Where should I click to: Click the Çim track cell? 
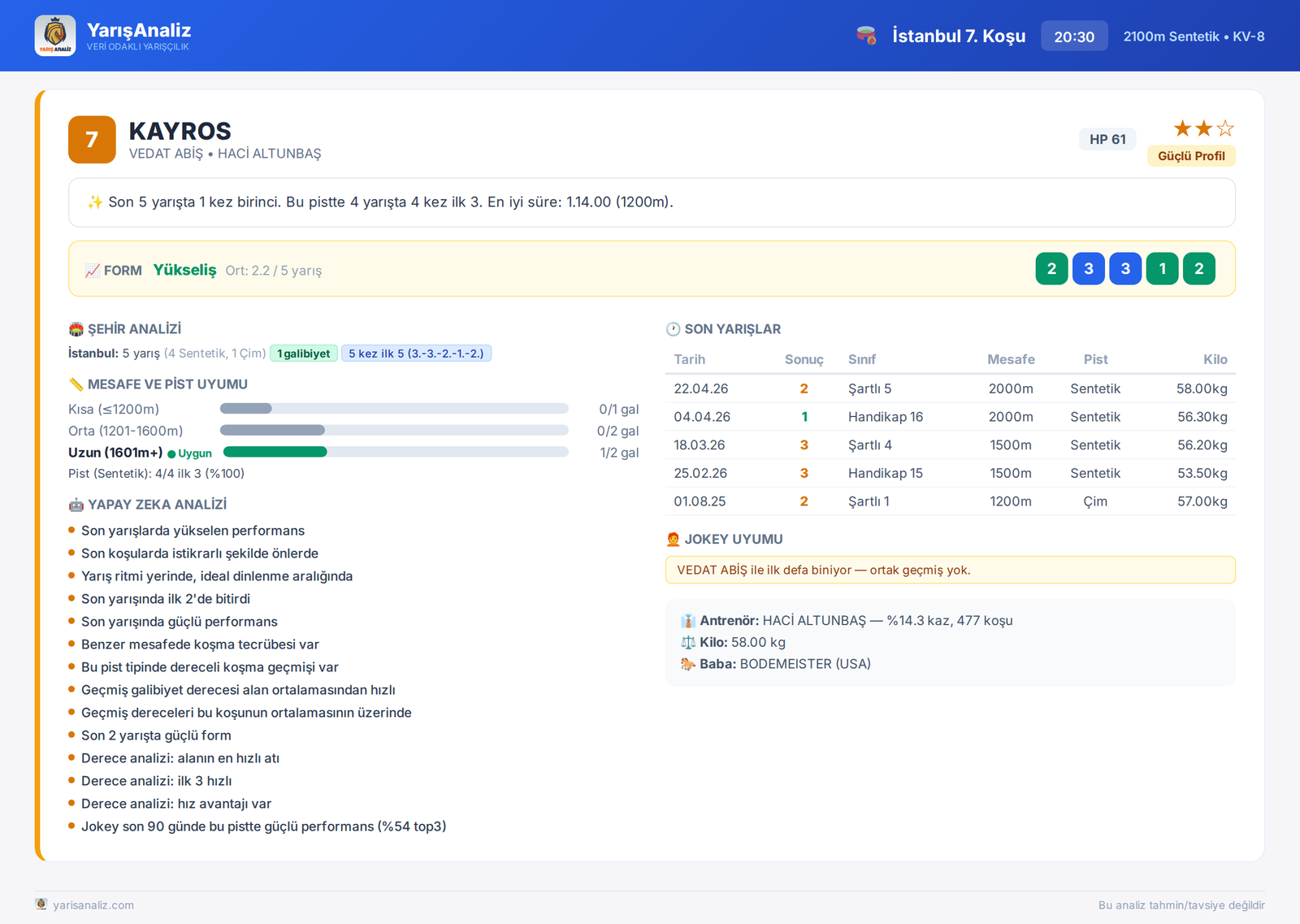click(x=1095, y=501)
